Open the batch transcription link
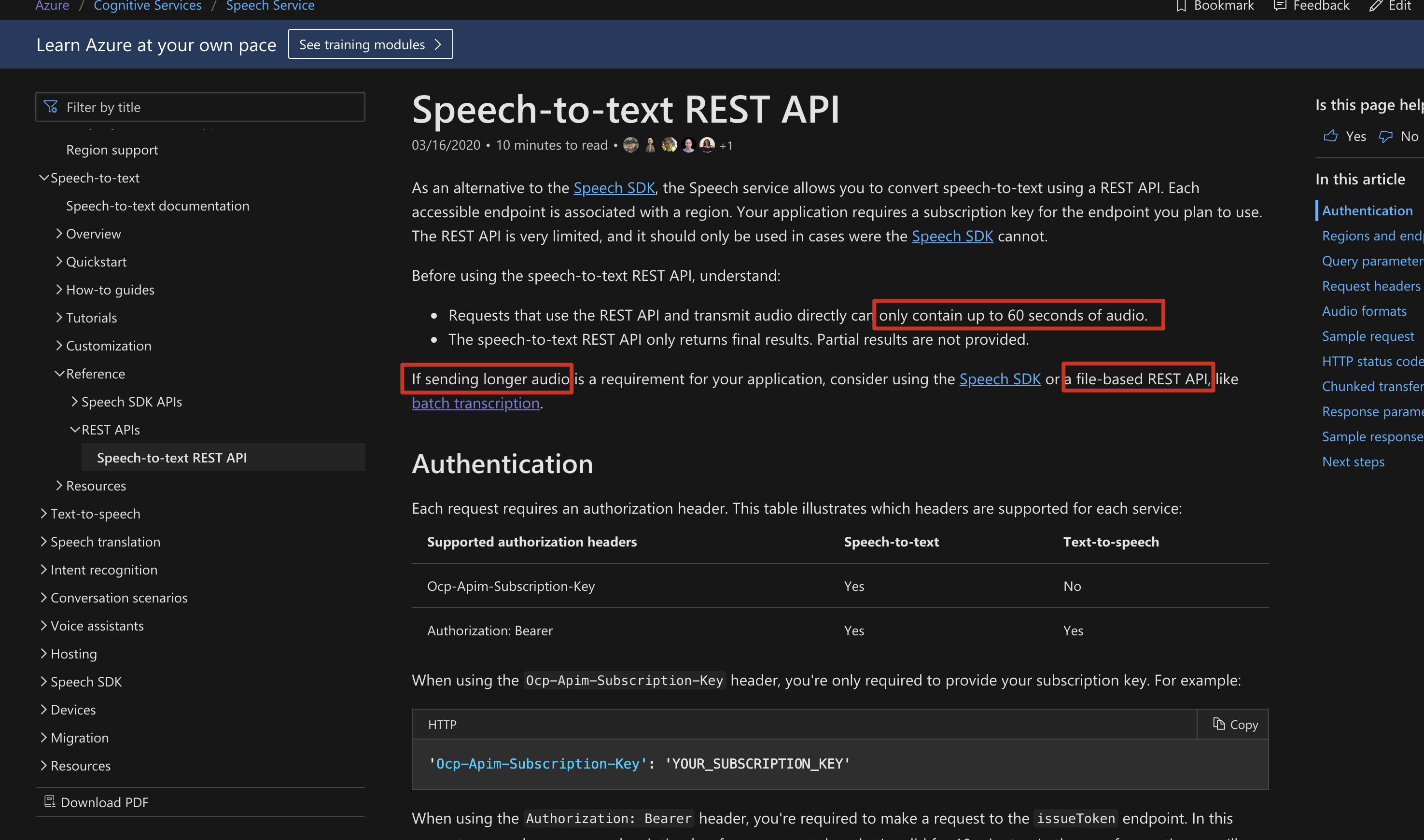Viewport: 1424px width, 840px height. [x=475, y=403]
